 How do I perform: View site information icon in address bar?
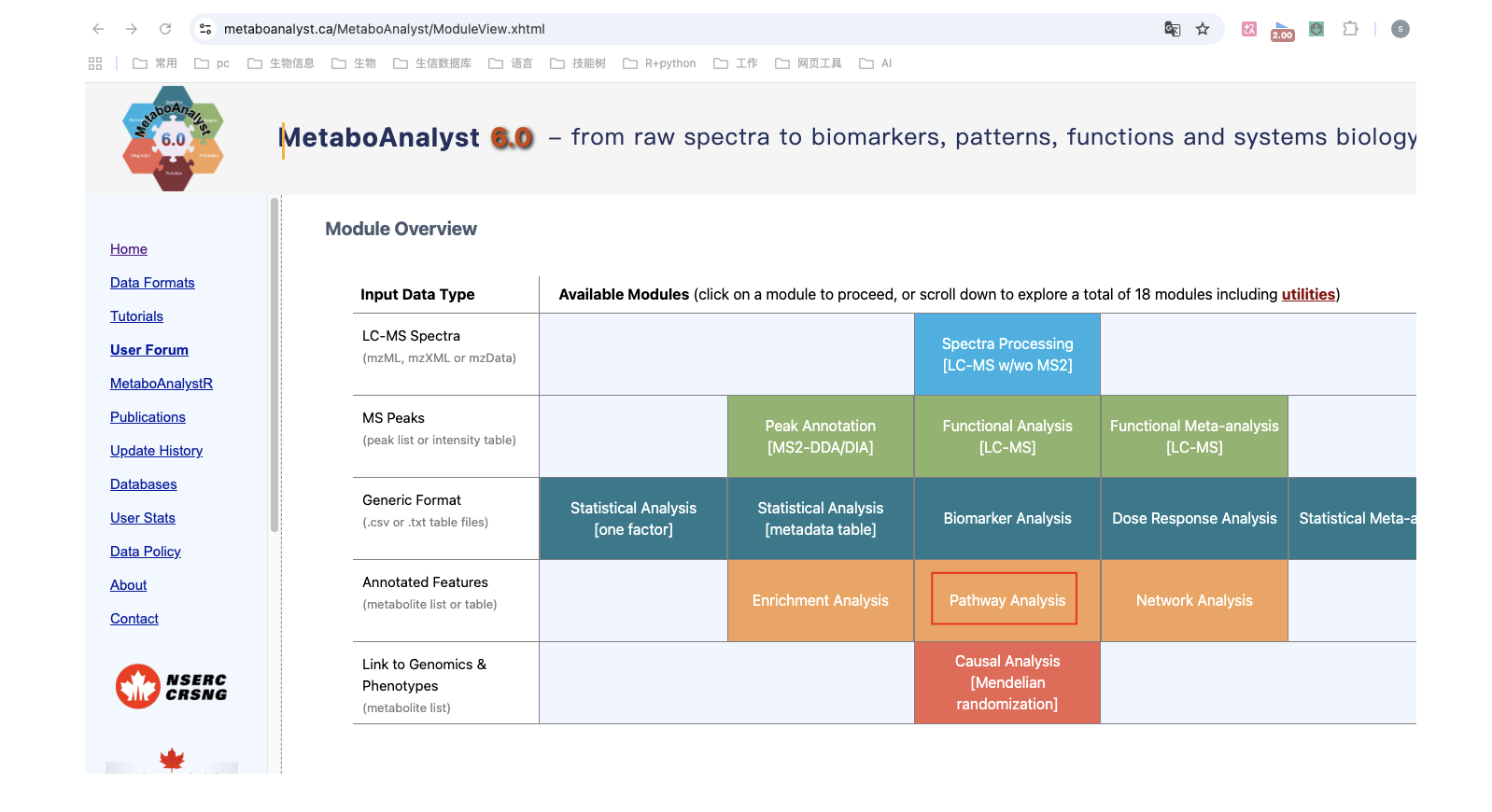(x=205, y=29)
